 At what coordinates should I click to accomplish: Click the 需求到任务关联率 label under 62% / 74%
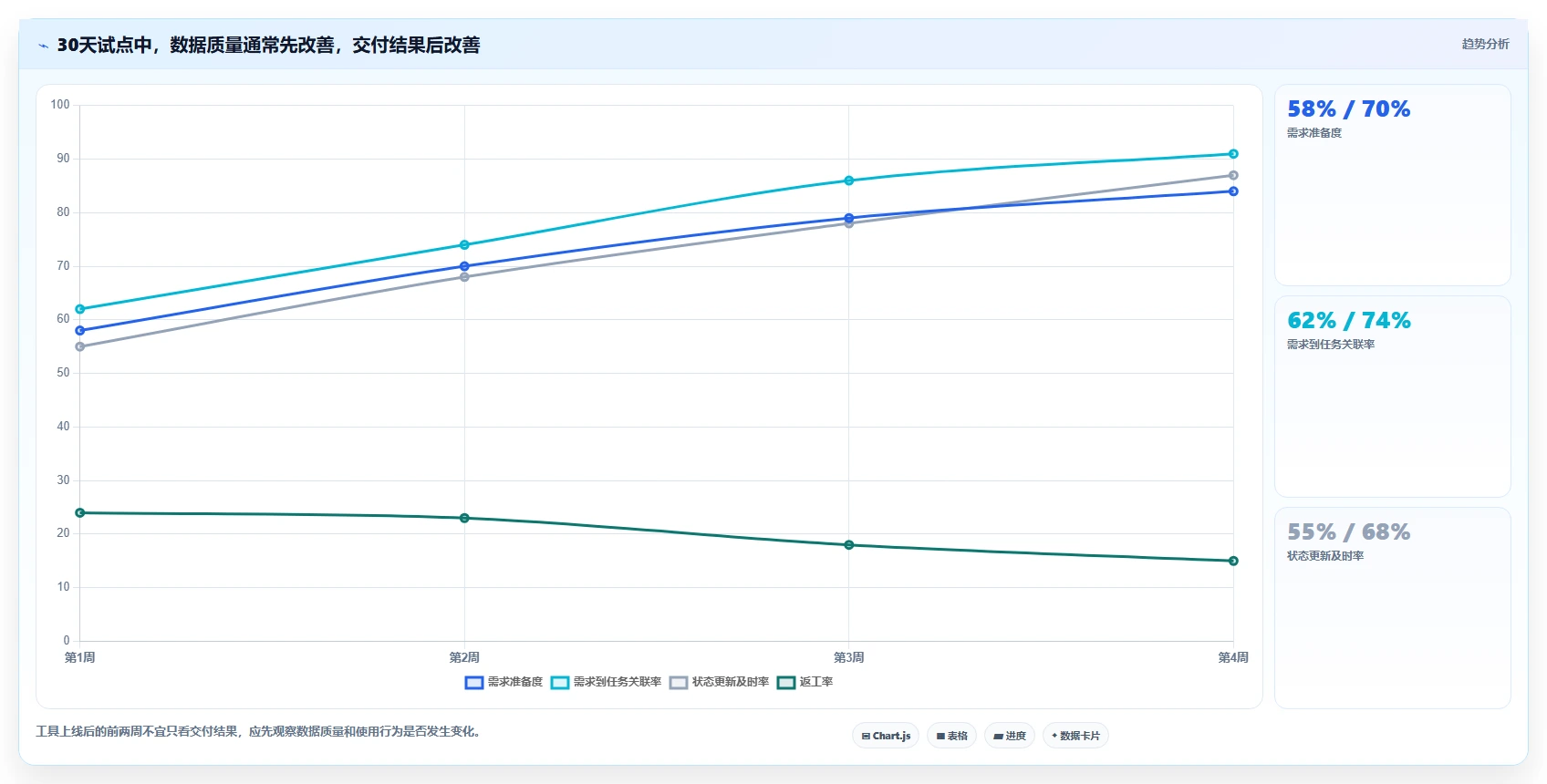coord(1331,345)
